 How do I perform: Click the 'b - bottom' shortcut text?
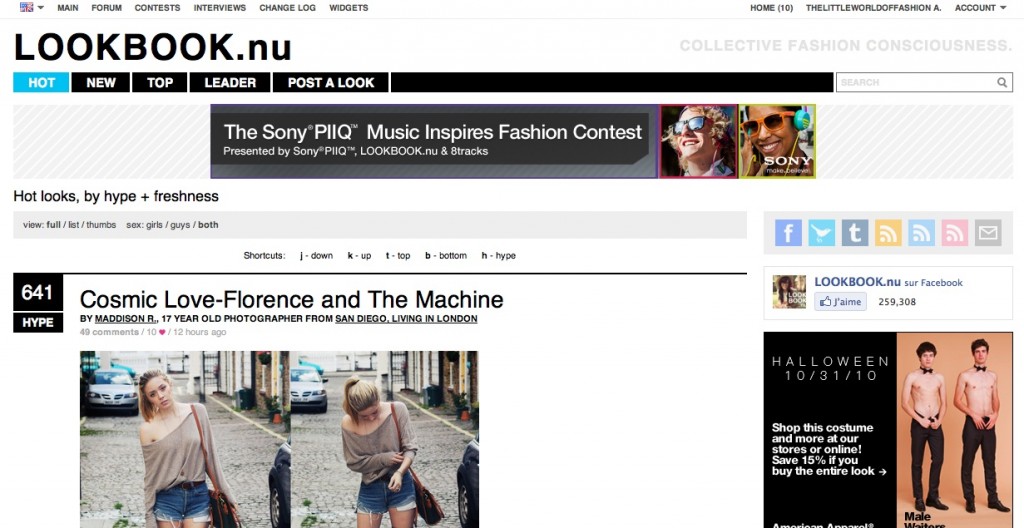(x=445, y=256)
